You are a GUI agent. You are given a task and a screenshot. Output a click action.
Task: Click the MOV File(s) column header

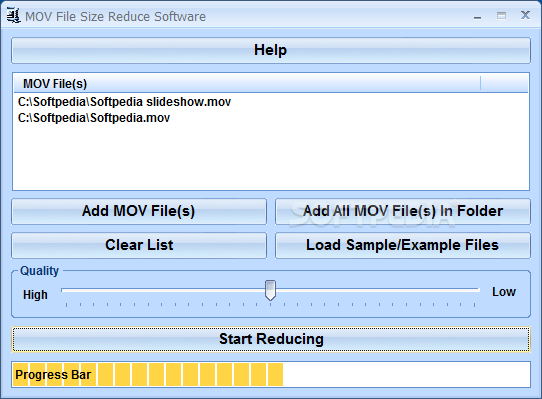247,84
